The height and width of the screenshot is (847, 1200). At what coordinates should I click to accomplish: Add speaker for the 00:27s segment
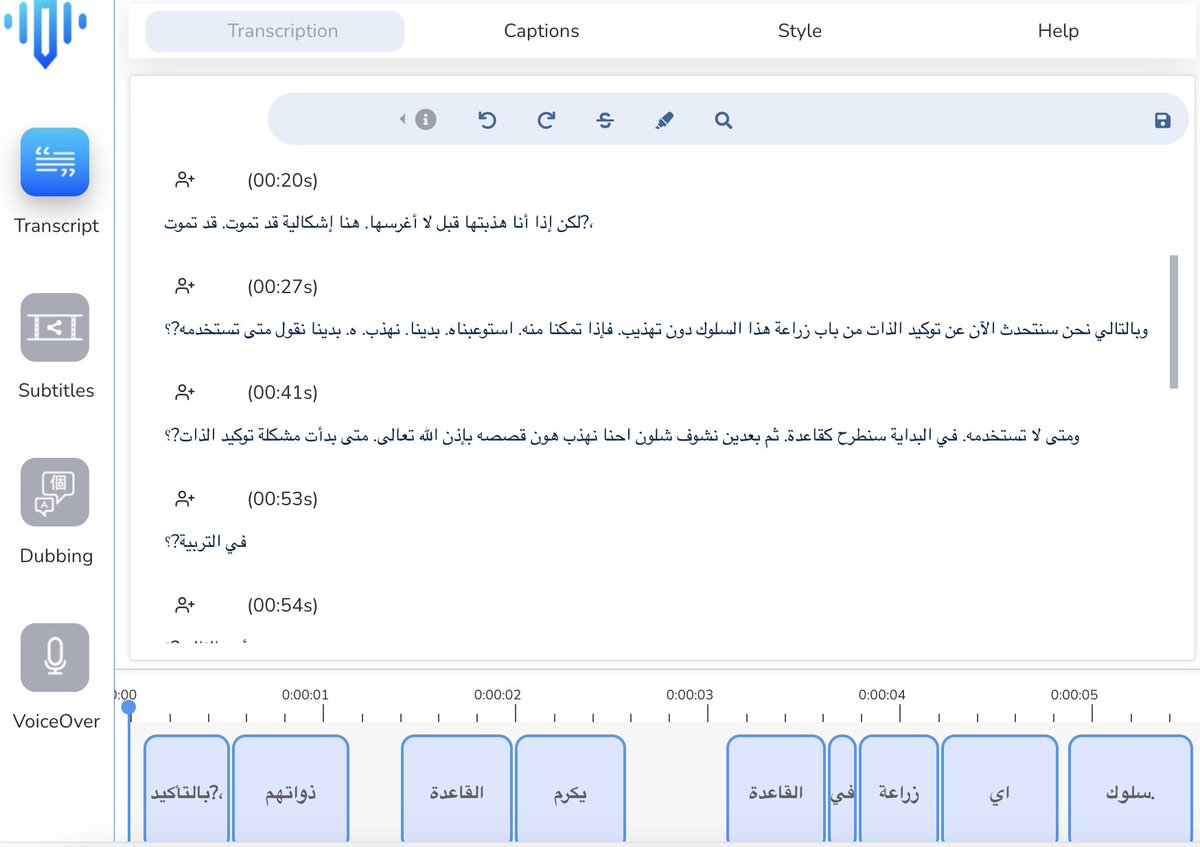point(185,286)
